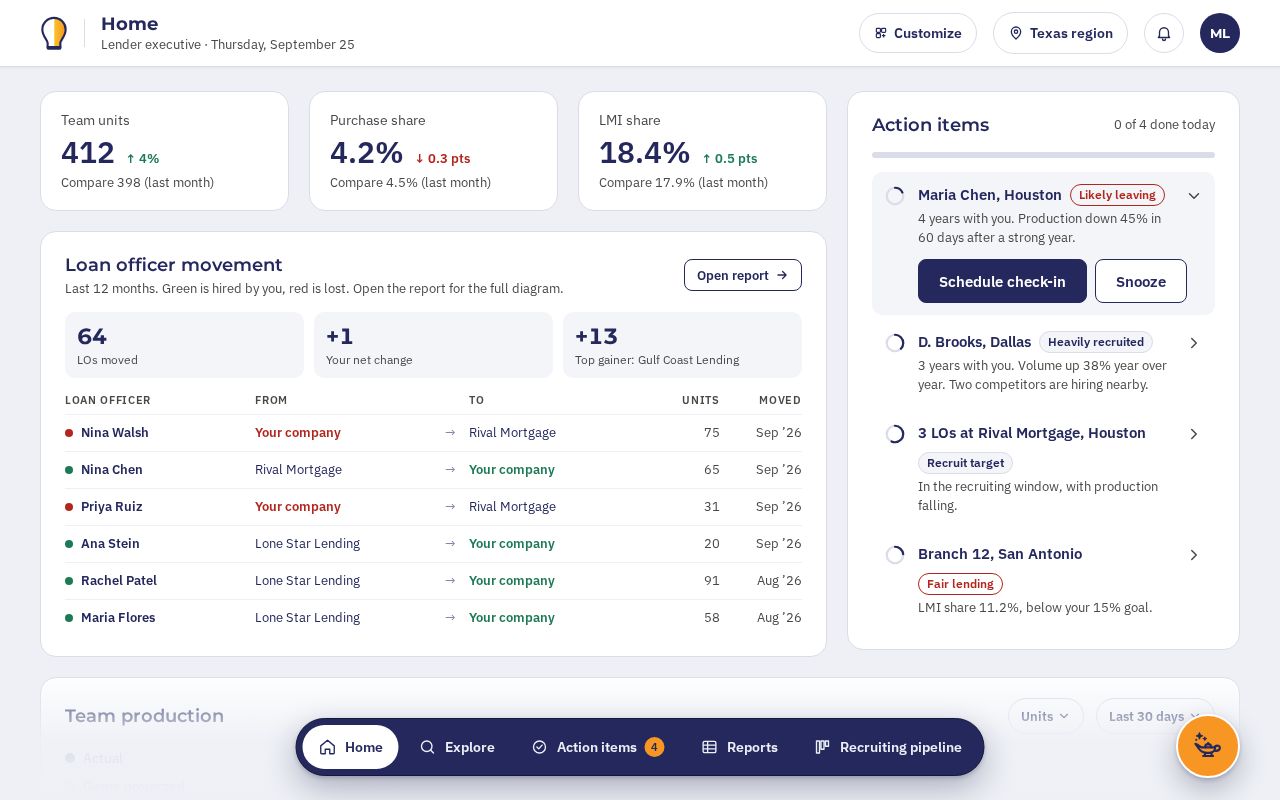
Task: Open the Purchase share card
Action: pos(433,151)
